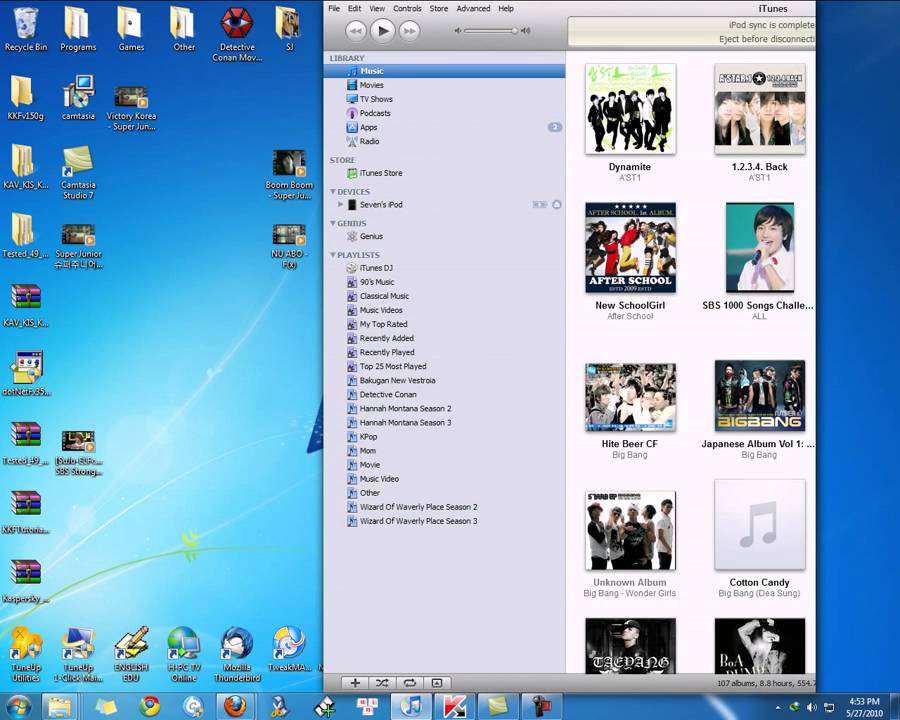Open the Advanced menu
The image size is (900, 720).
pyautogui.click(x=474, y=9)
